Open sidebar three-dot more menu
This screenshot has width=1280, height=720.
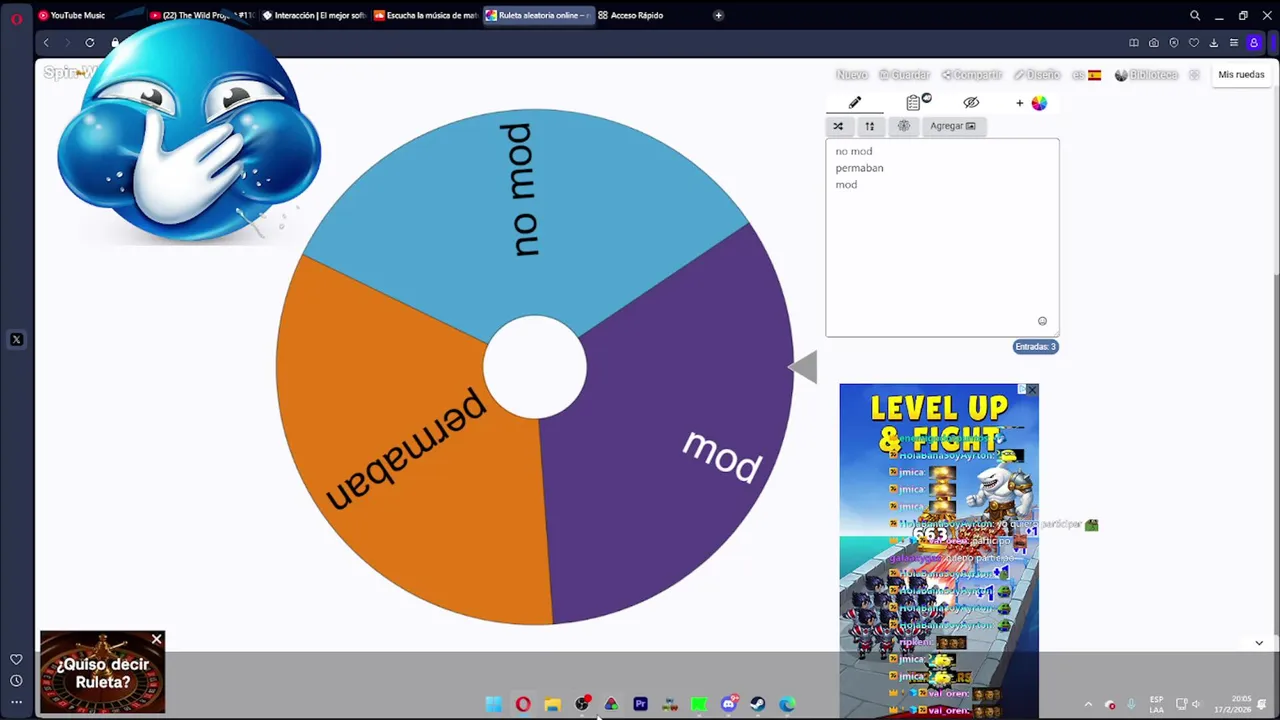pos(16,702)
